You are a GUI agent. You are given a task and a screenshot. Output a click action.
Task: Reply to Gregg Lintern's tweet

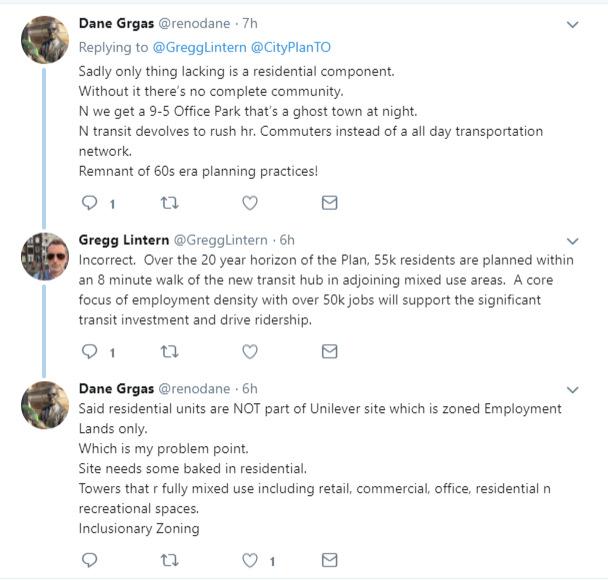point(88,351)
